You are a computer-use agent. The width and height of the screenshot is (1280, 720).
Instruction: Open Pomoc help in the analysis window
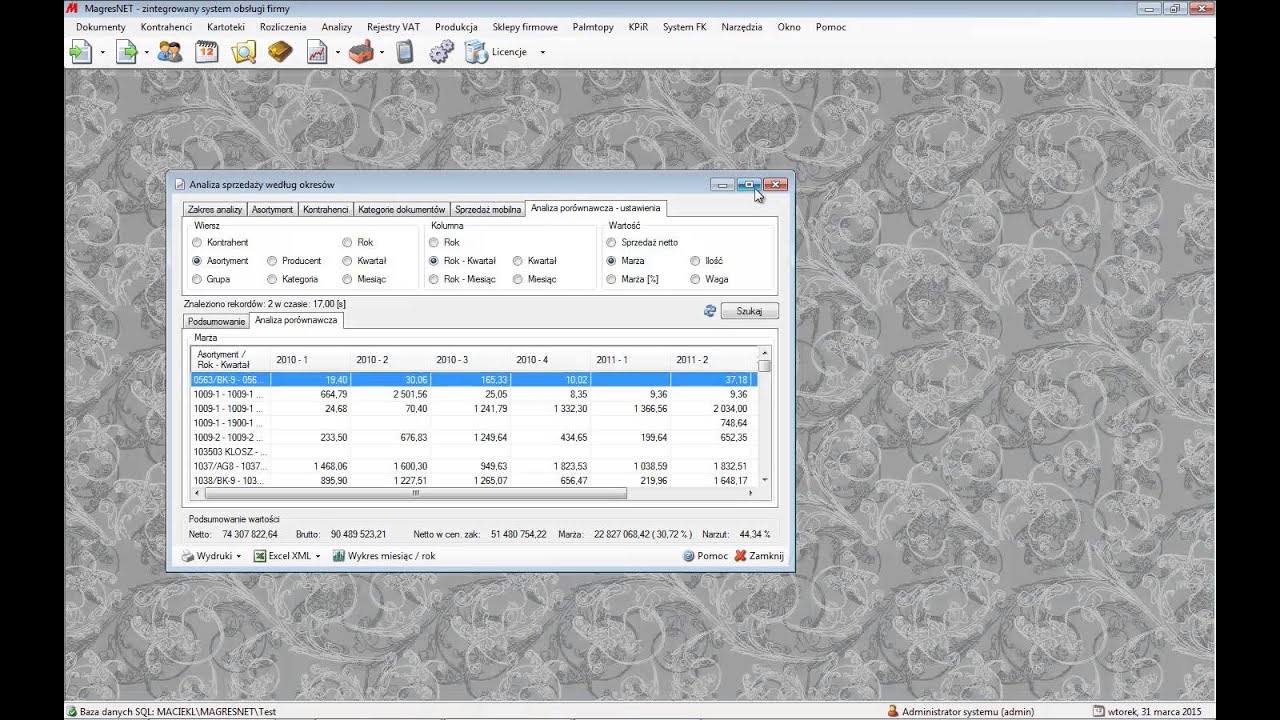point(705,556)
